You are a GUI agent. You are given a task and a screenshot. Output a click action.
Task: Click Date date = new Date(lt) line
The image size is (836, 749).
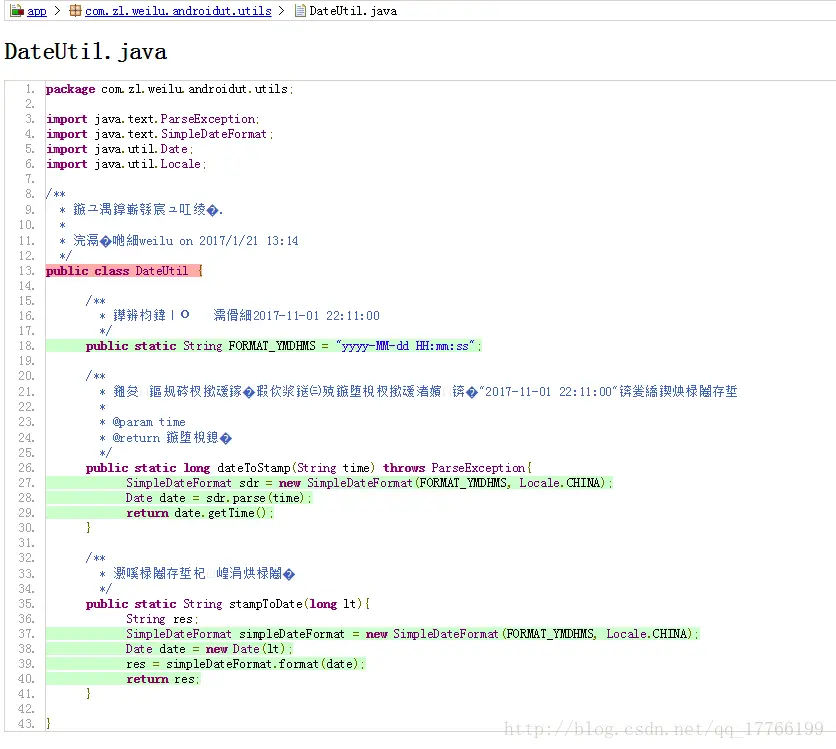point(209,648)
